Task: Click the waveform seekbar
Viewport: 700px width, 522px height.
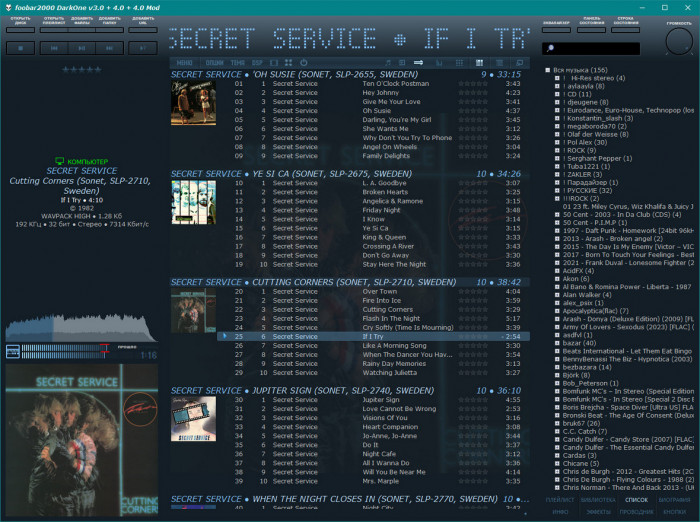Action: [81, 327]
